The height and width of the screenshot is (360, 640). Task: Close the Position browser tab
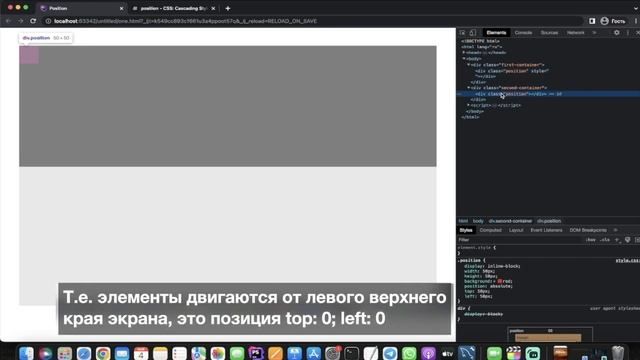[x=121, y=8]
